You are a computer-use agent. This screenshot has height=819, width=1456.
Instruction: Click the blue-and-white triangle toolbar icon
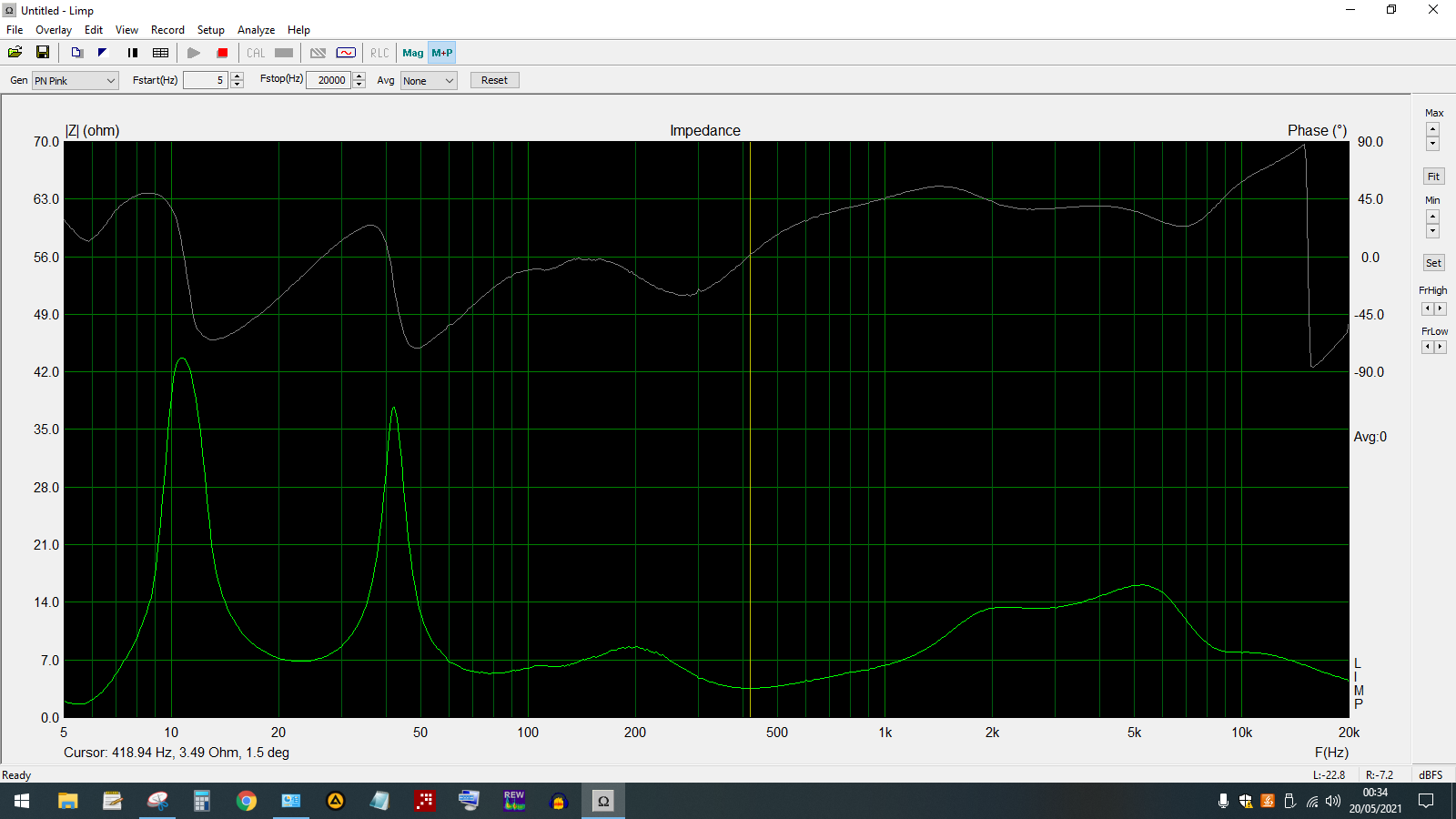pos(103,53)
